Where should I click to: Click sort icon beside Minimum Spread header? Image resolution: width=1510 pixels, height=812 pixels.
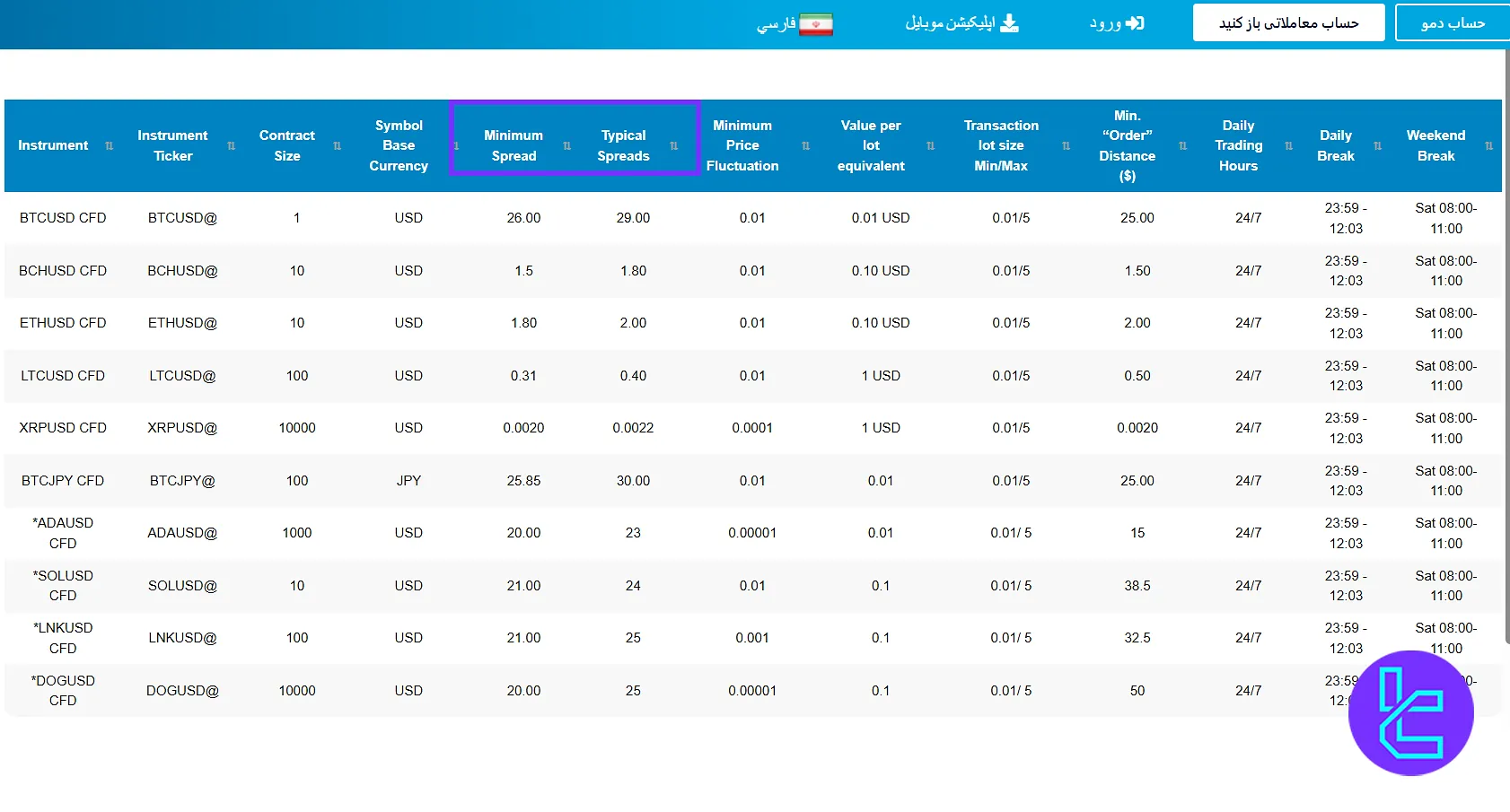[x=567, y=146]
